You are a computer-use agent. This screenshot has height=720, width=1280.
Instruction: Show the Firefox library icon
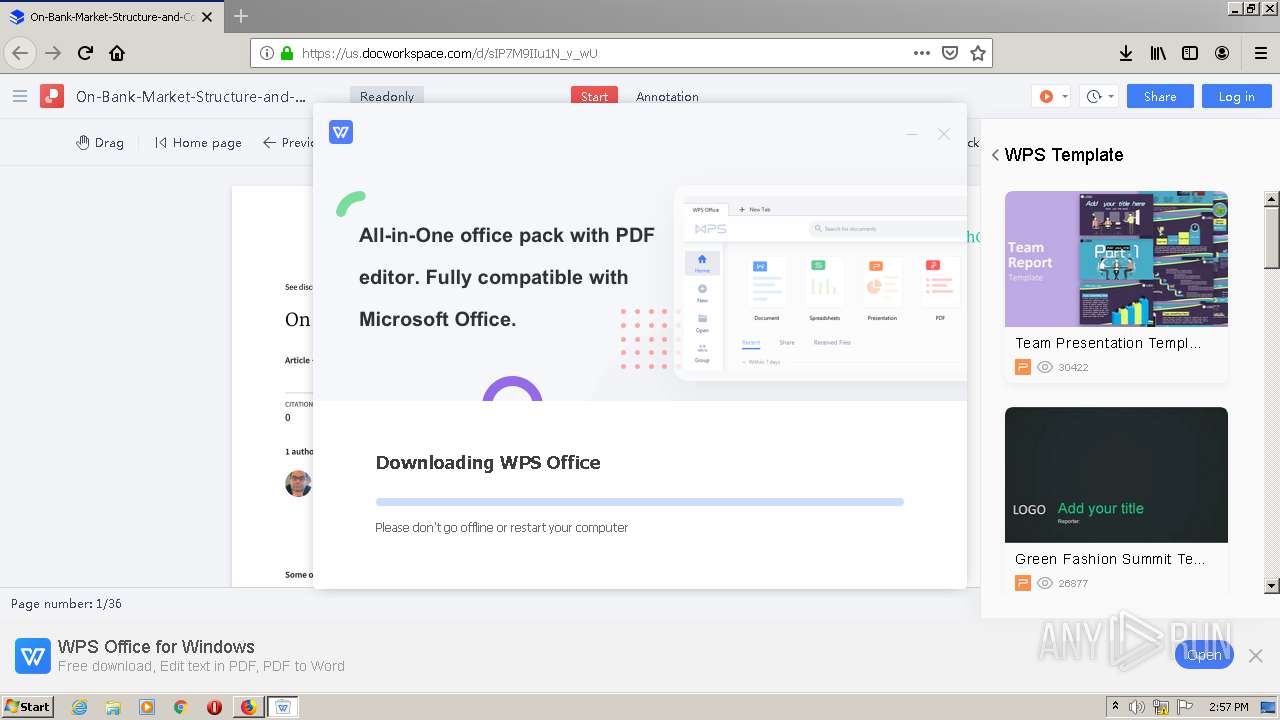click(1158, 53)
